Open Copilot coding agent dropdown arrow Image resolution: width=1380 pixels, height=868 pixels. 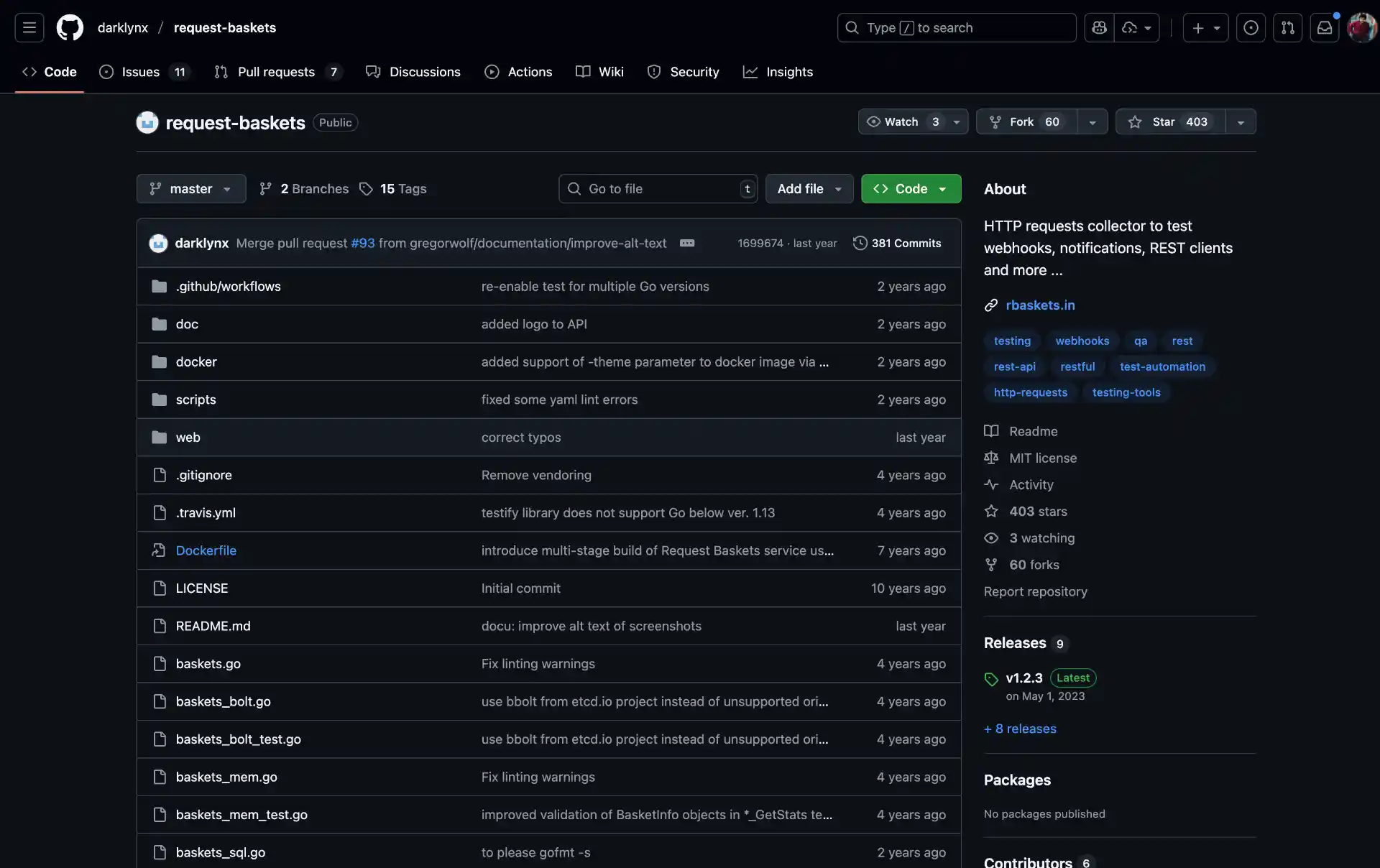coord(1147,27)
